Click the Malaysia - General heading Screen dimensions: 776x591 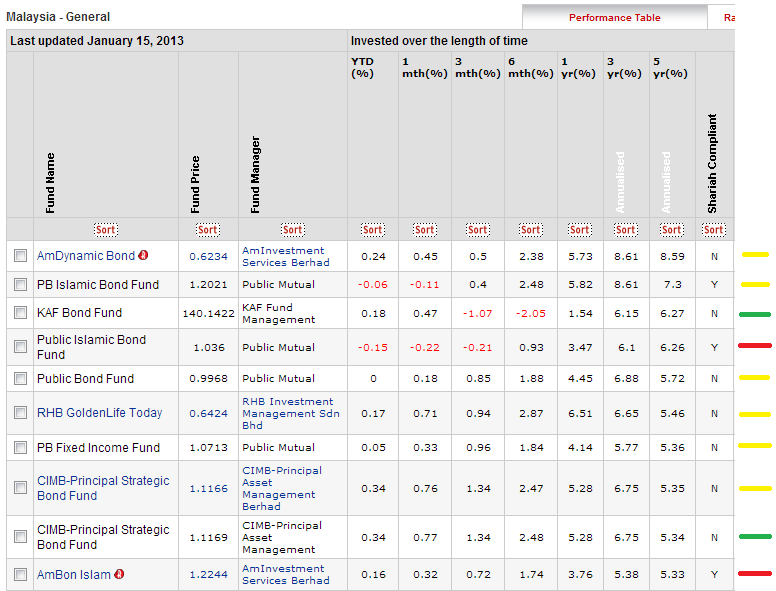[58, 17]
